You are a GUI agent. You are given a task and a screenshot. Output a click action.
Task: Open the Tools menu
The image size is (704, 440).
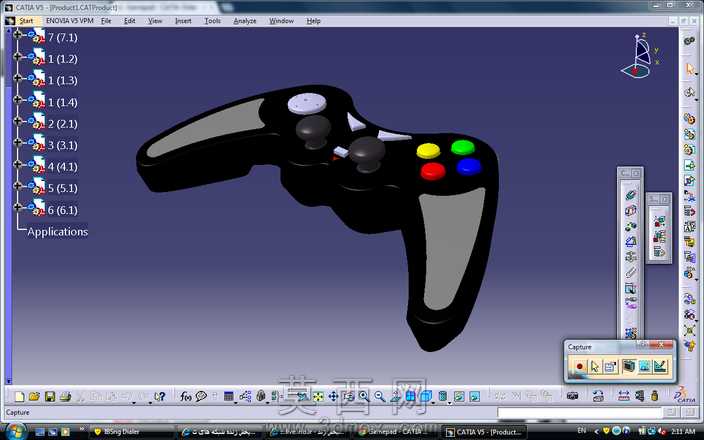click(x=212, y=21)
